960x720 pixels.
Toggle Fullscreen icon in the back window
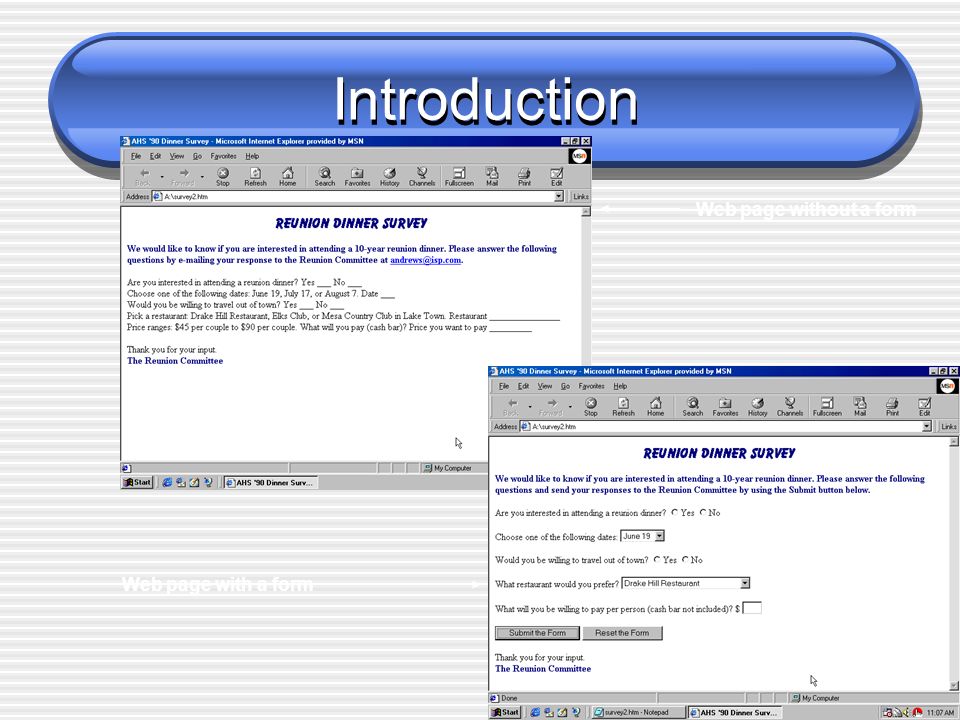(x=459, y=177)
